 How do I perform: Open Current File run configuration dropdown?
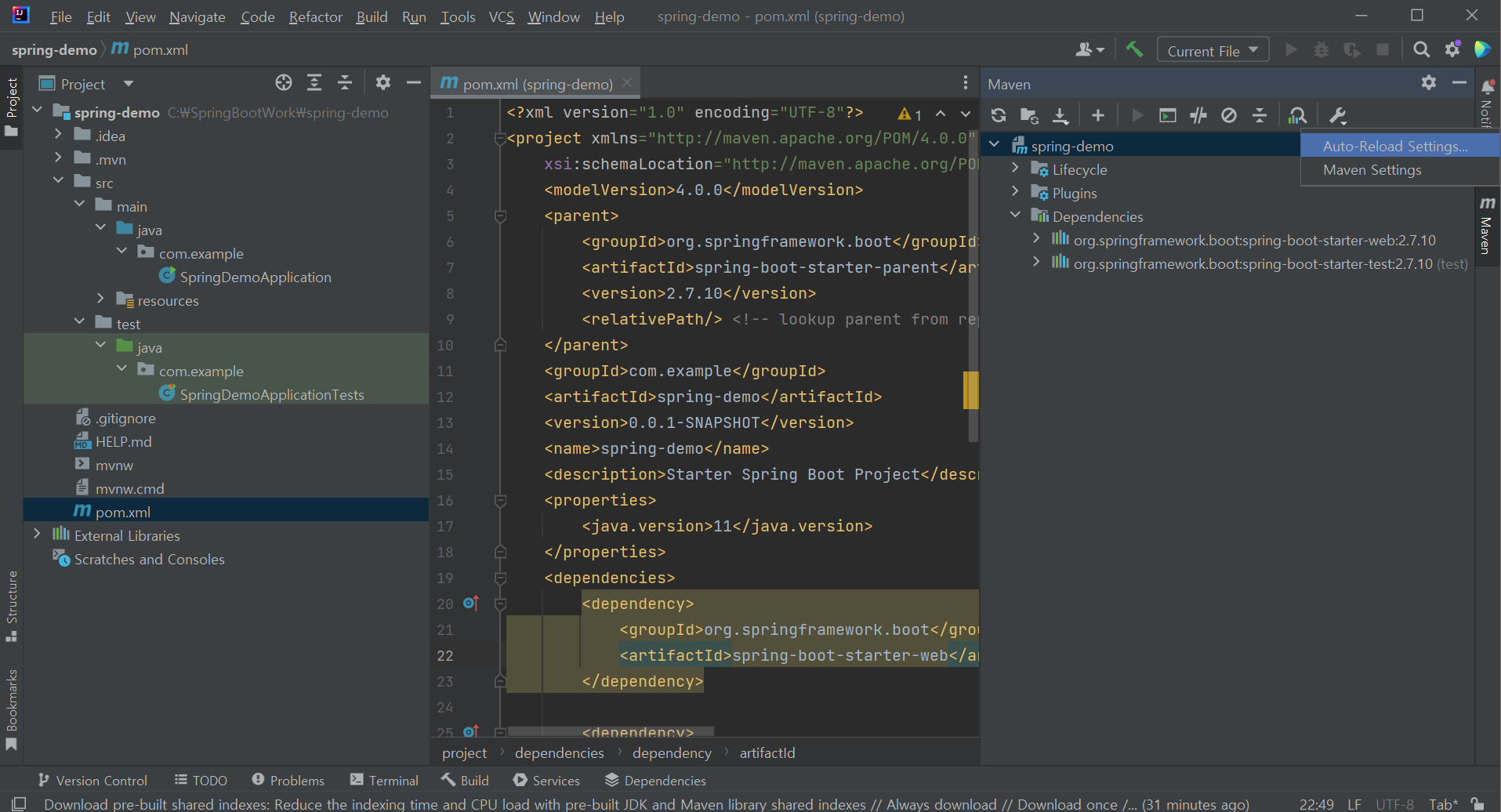(1213, 50)
